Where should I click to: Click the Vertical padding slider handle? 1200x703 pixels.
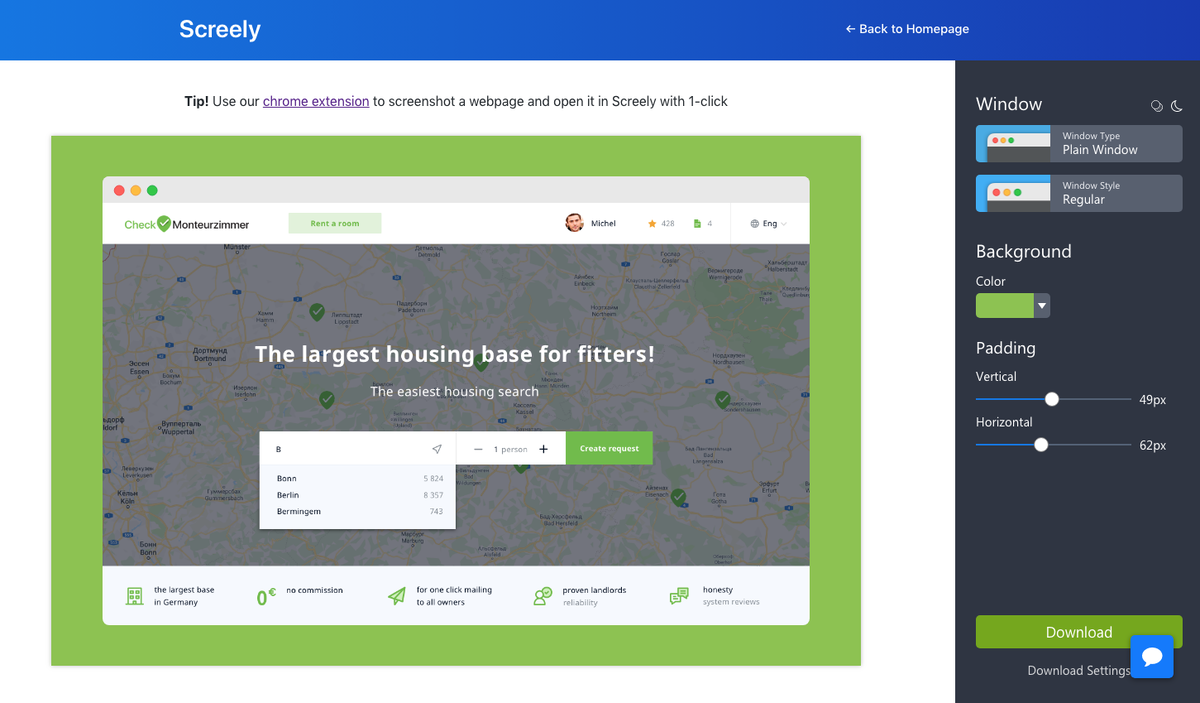[x=1052, y=399]
